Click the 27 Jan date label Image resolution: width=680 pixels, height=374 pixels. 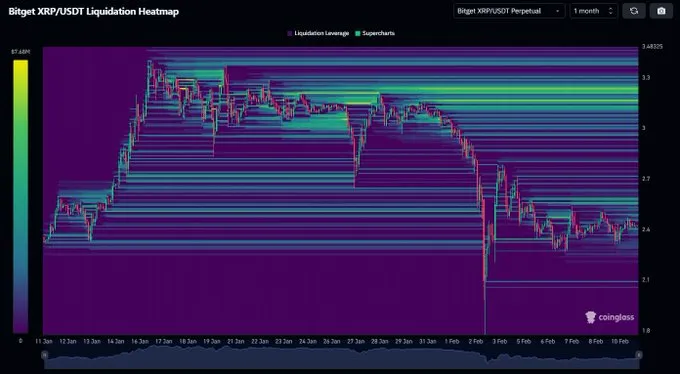(x=356, y=341)
